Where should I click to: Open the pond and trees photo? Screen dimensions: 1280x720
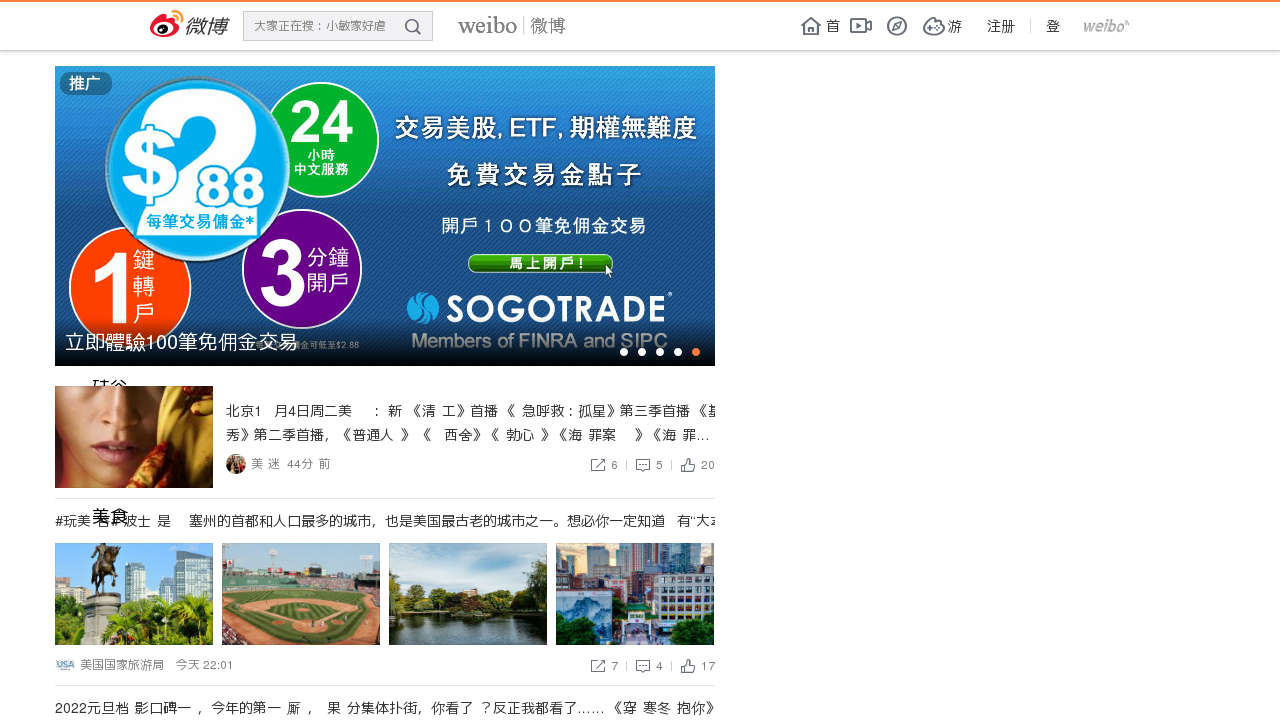point(468,594)
